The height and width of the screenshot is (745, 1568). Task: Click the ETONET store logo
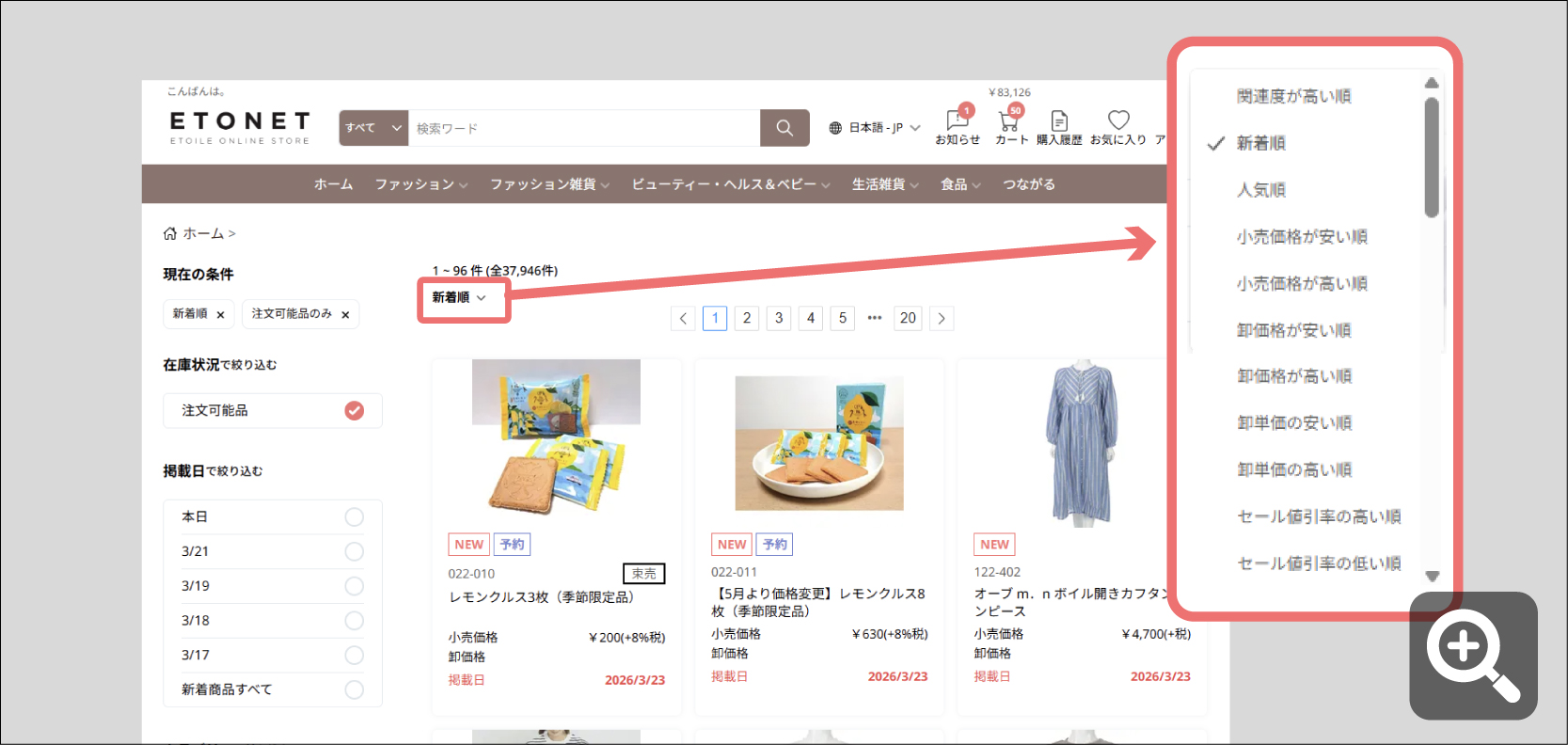click(240, 128)
